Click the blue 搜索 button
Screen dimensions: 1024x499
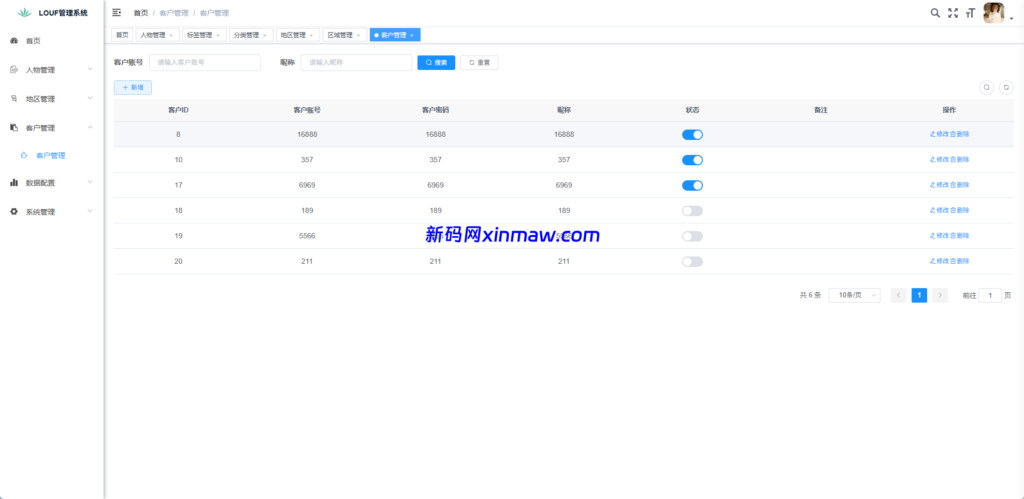436,63
